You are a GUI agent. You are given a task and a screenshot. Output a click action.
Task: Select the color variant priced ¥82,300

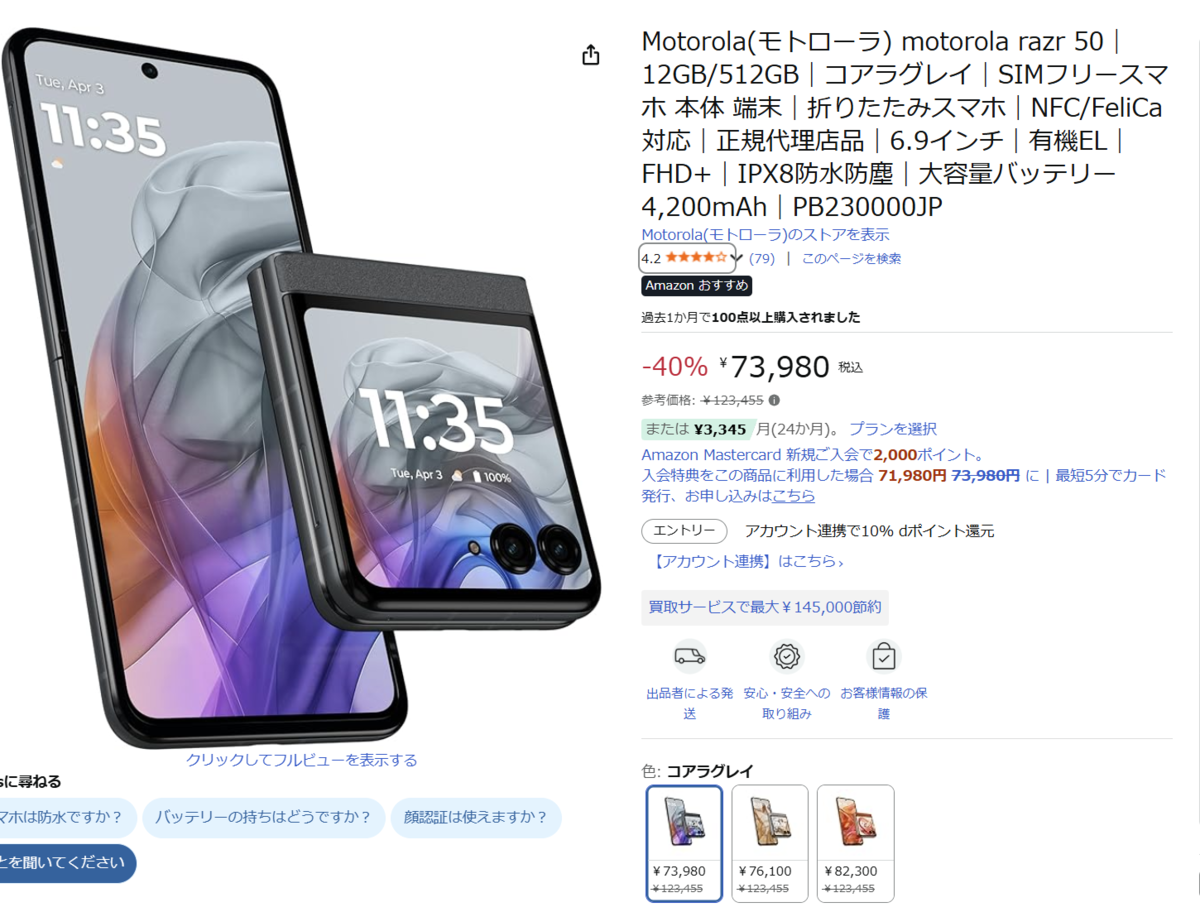point(856,843)
